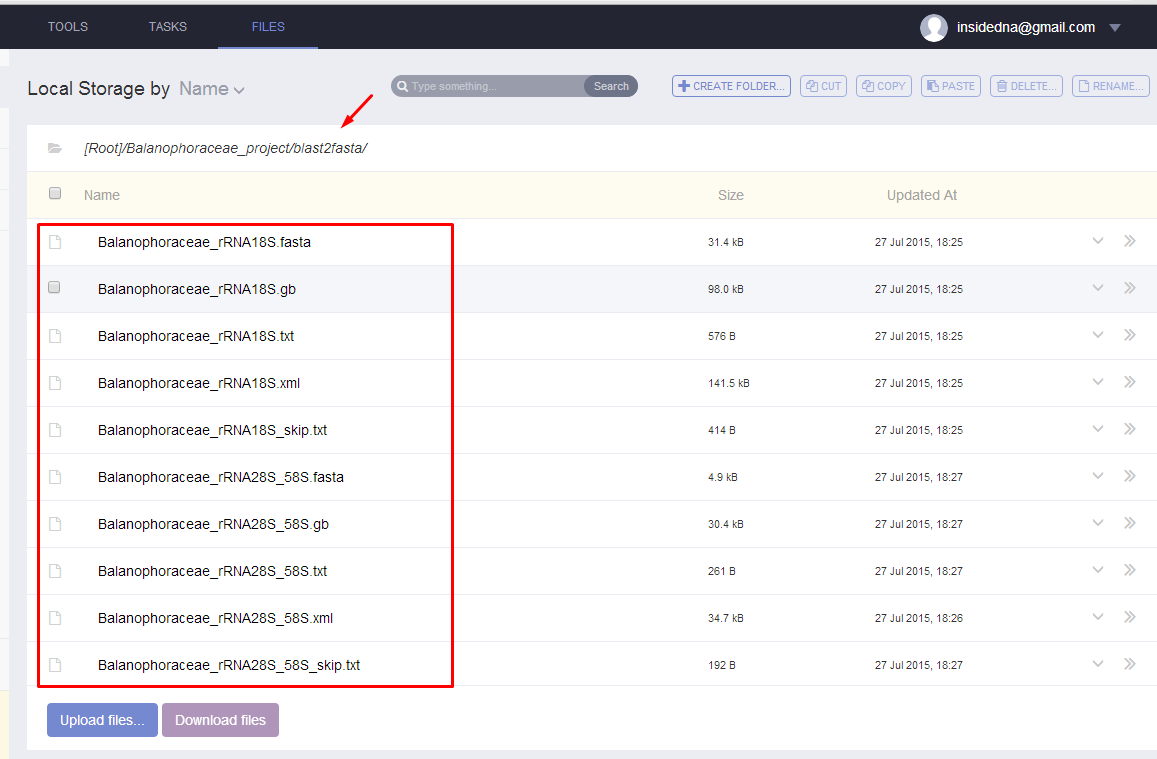The width and height of the screenshot is (1157, 759).
Task: Open file Balanophoraceae_rRNA28S_58S.xml
Action: 215,618
